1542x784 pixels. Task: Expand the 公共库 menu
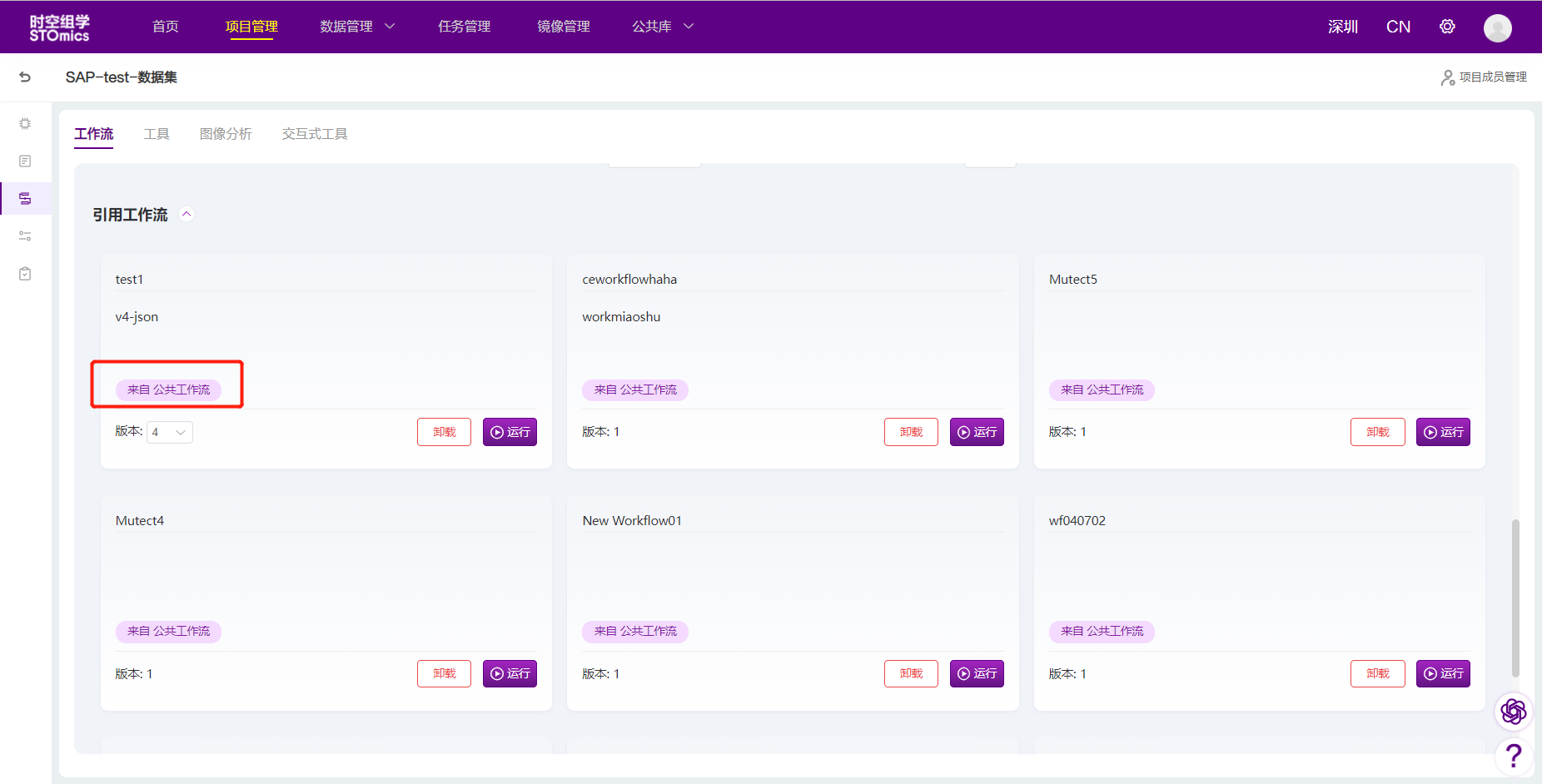point(663,27)
